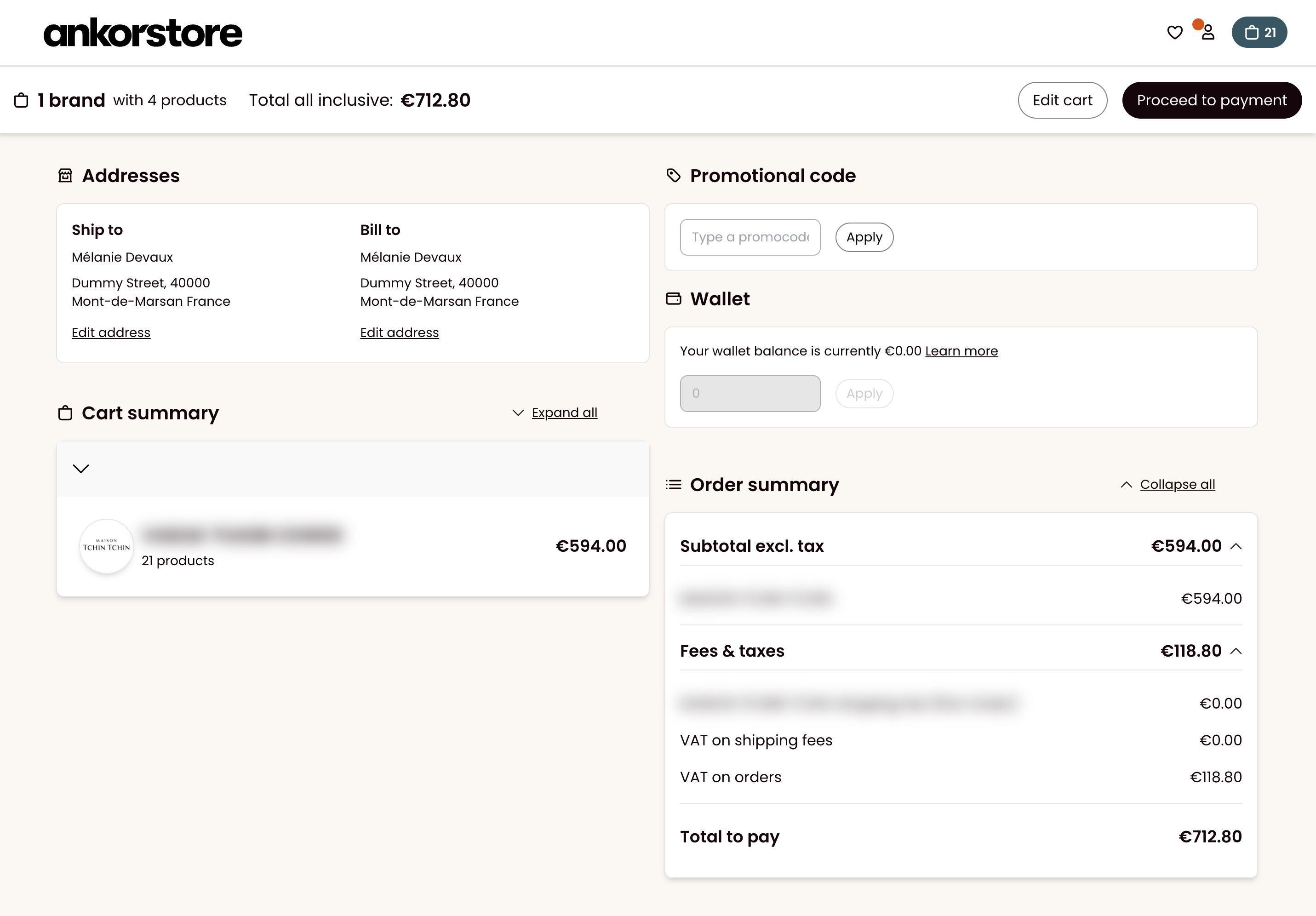Screen dimensions: 1316x916
Task: Open the wishlist heart icon
Action: tap(1174, 33)
